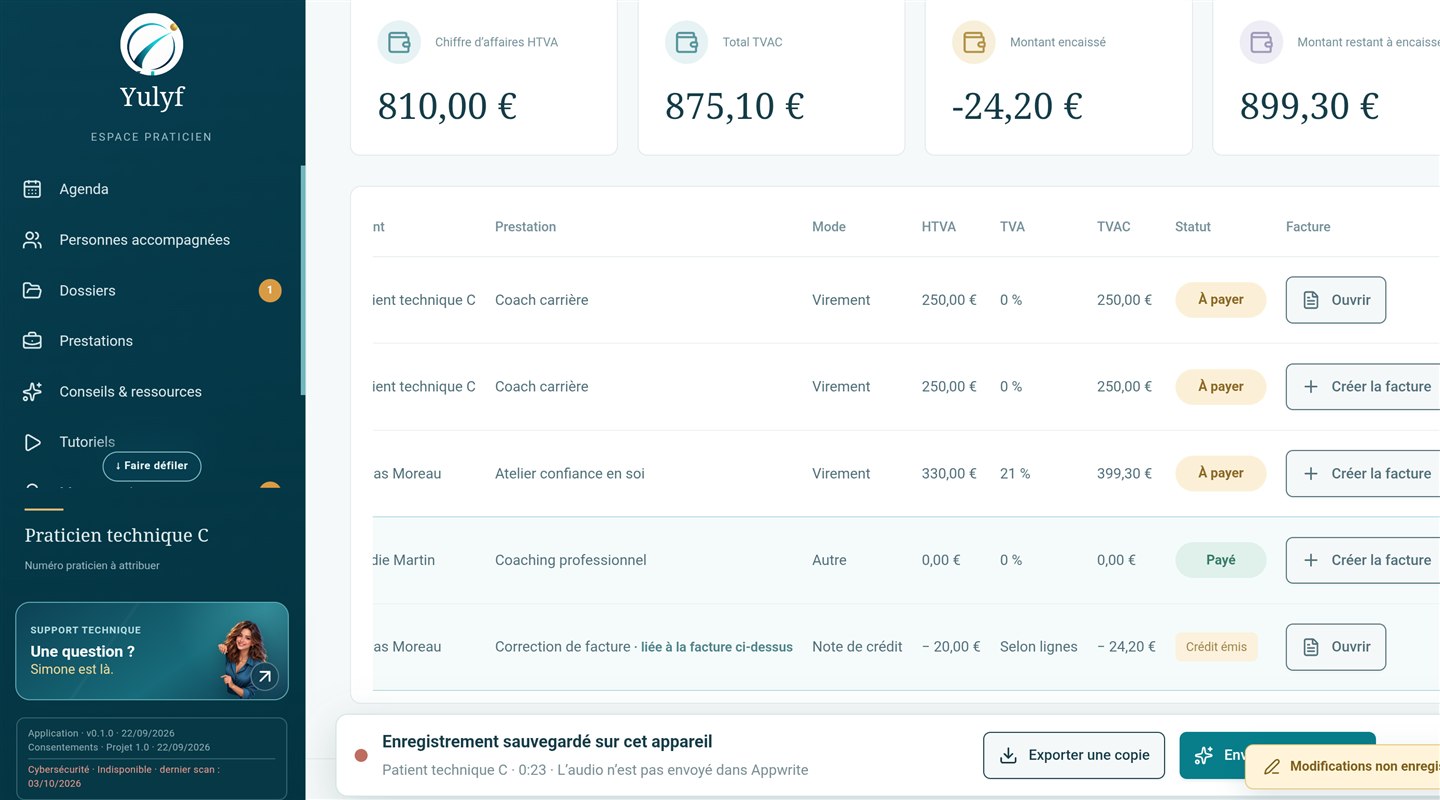Click the Crédit émis status badge
The height and width of the screenshot is (800, 1440).
tap(1216, 647)
